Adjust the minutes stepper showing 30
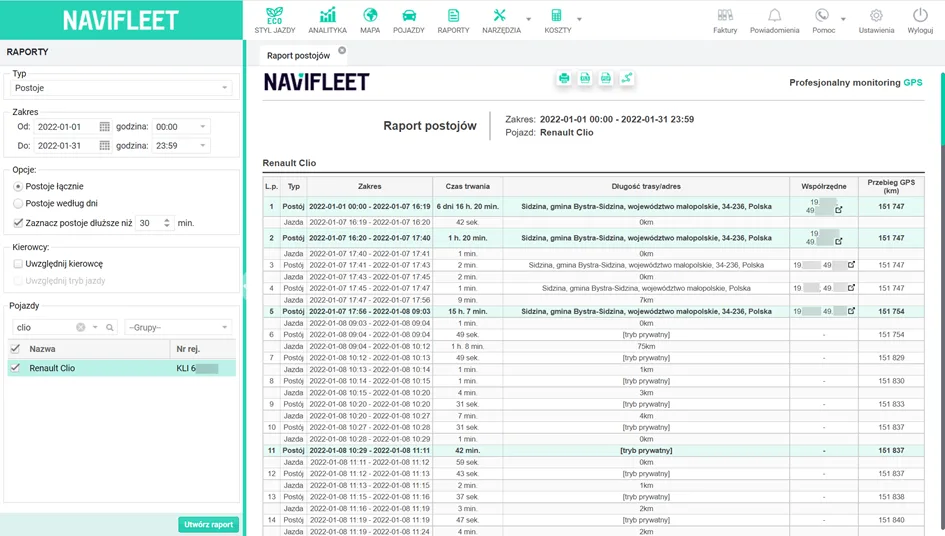This screenshot has height=536, width=945. 167,223
